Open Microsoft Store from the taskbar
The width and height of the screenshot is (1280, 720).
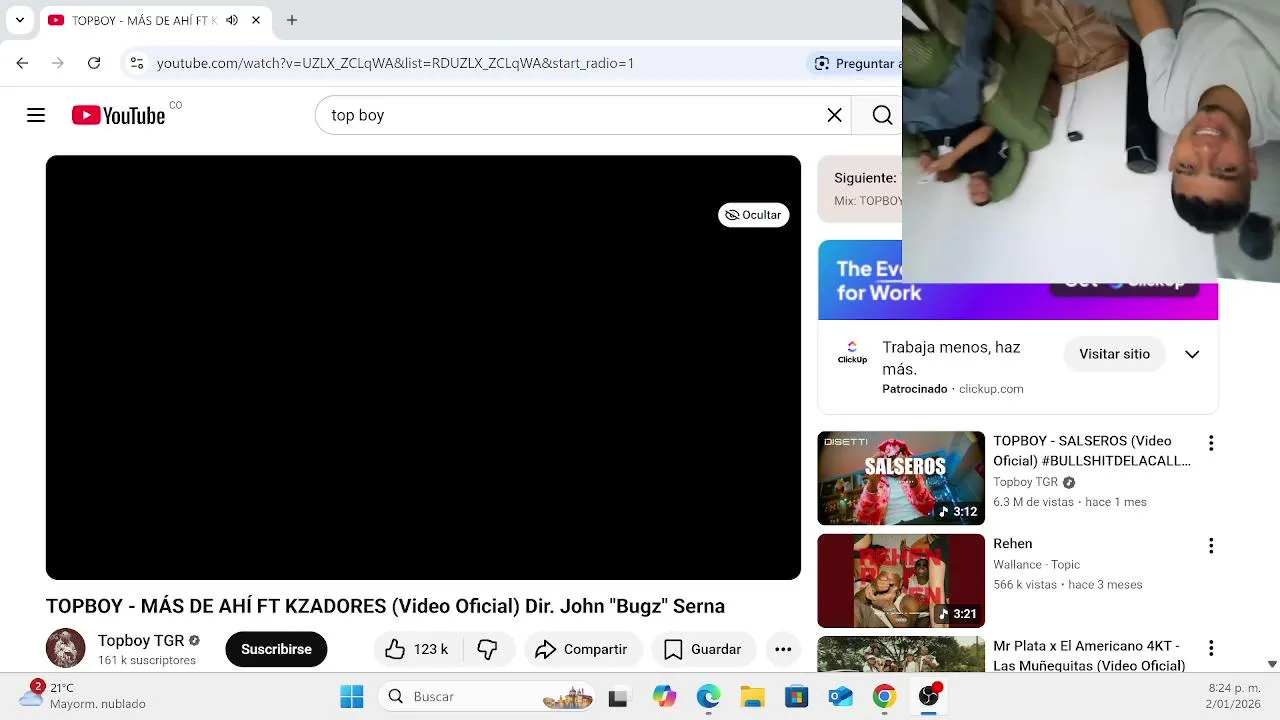[796, 697]
